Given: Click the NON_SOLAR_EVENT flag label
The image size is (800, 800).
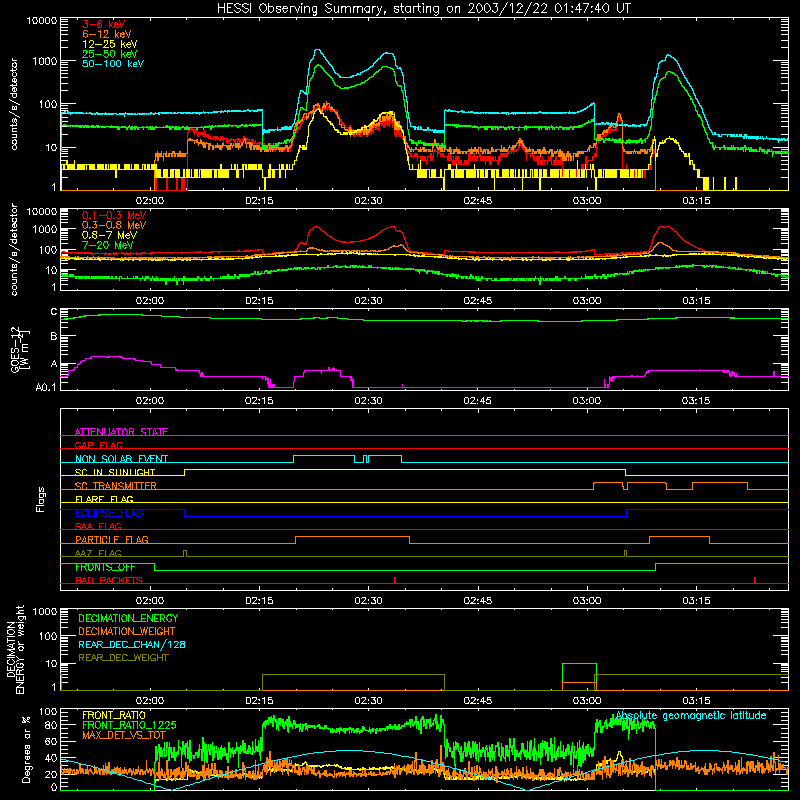Looking at the screenshot, I should (121, 459).
